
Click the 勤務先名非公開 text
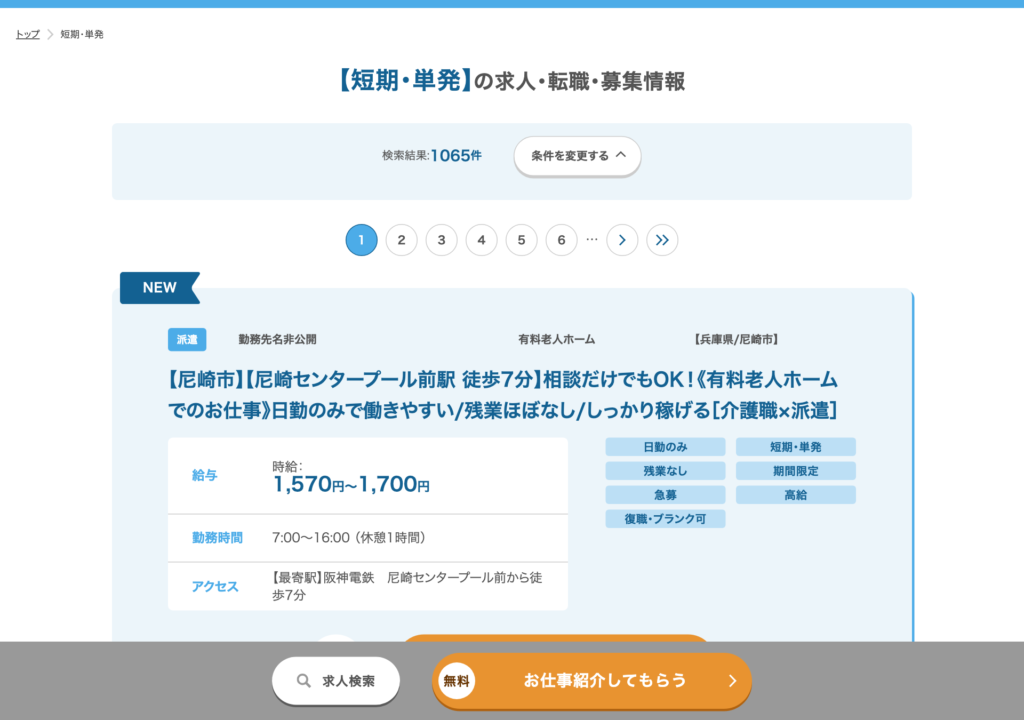278,340
